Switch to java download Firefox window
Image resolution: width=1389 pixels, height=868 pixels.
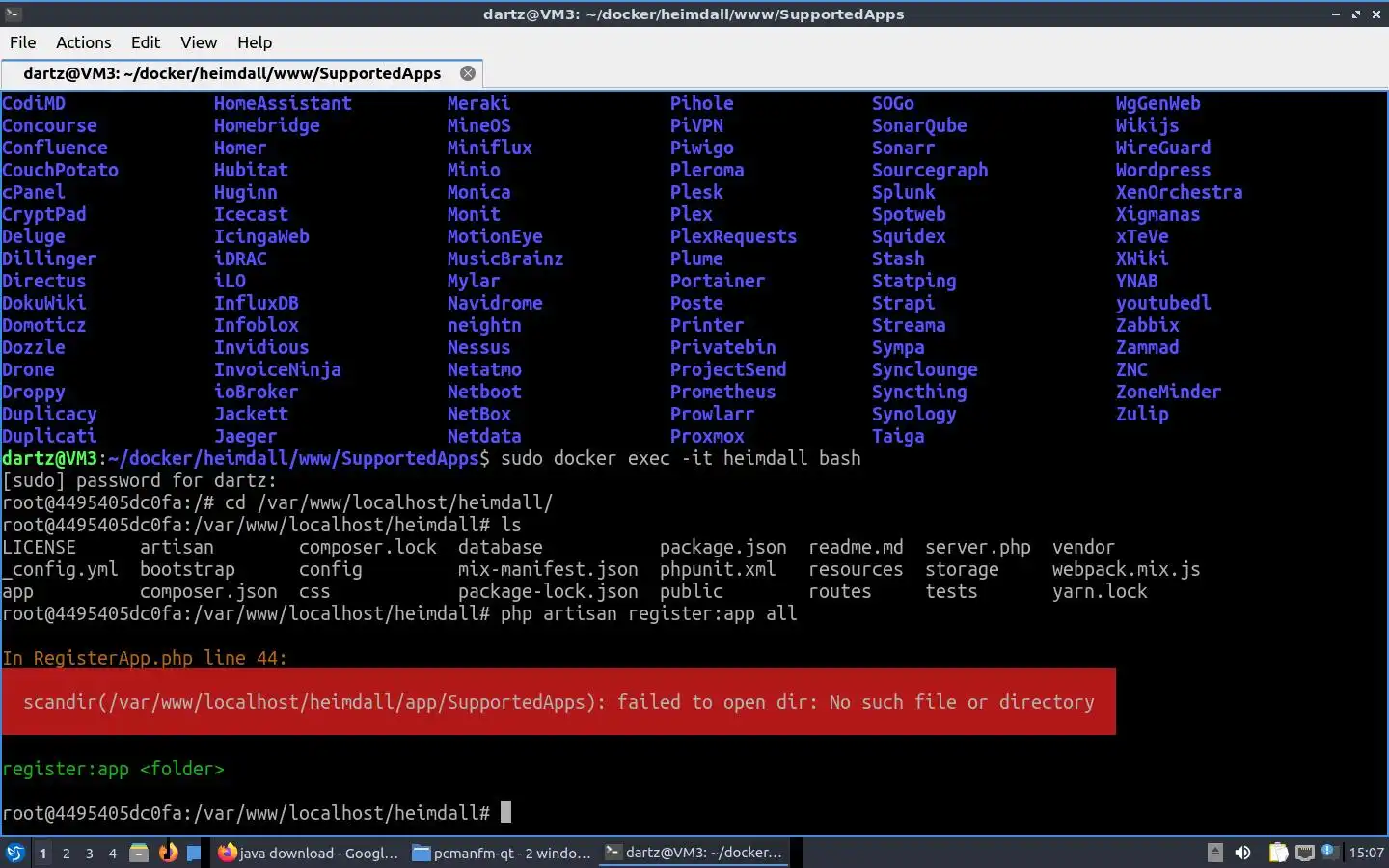click(x=308, y=853)
